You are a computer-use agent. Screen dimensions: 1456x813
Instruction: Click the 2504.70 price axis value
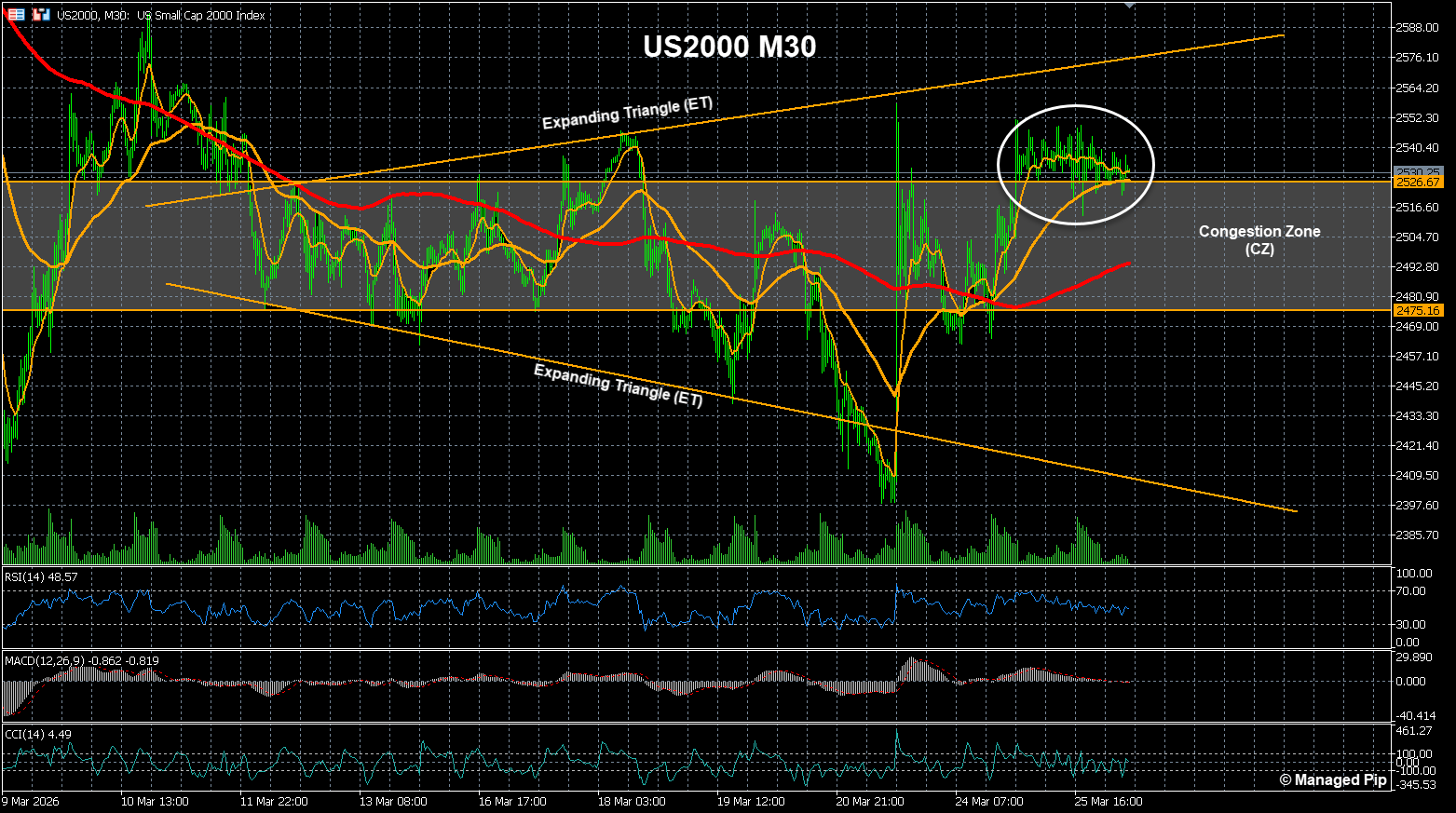tap(1418, 237)
